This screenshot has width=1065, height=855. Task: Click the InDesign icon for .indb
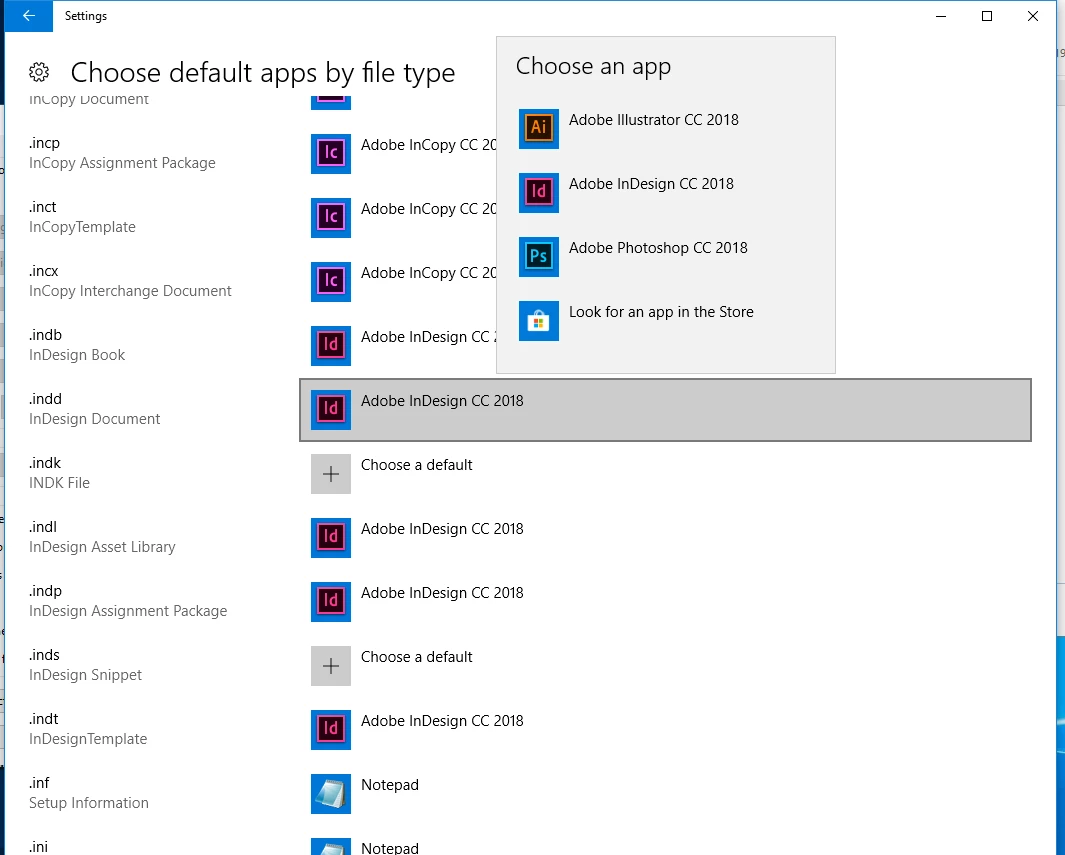point(331,346)
